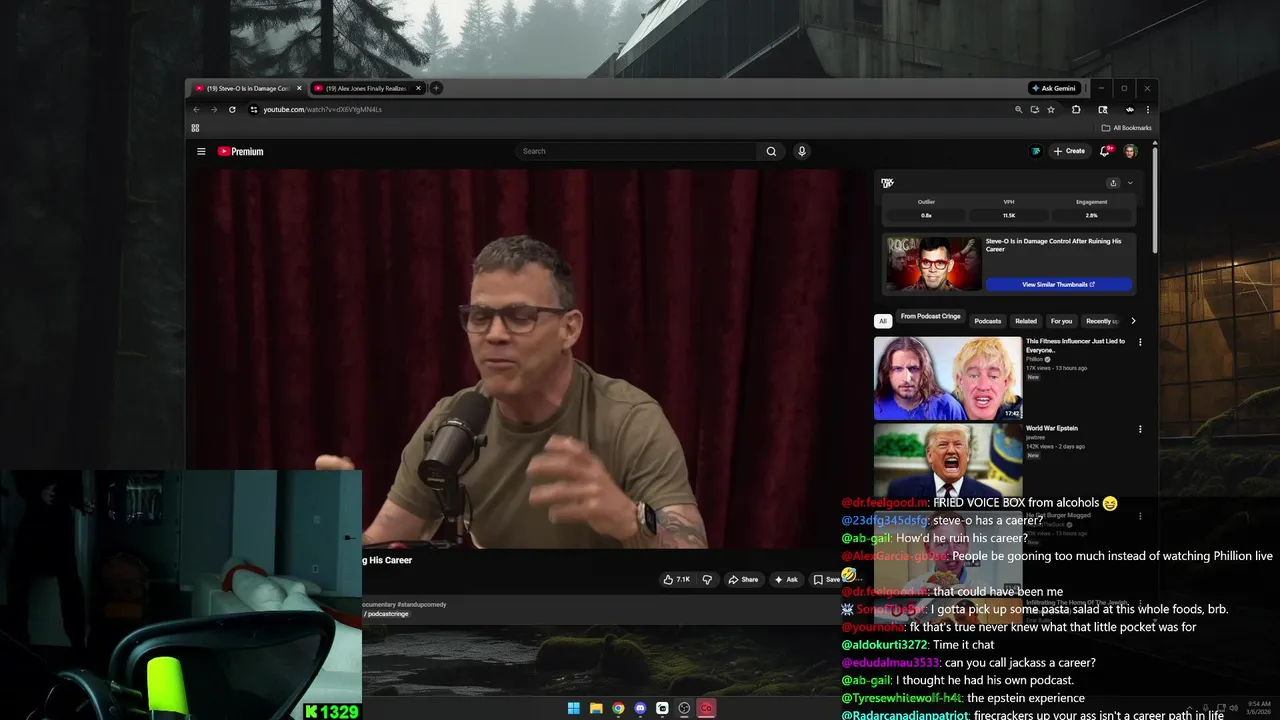Close the Steve-O browser tab
1280x720 pixels.
(x=298, y=88)
